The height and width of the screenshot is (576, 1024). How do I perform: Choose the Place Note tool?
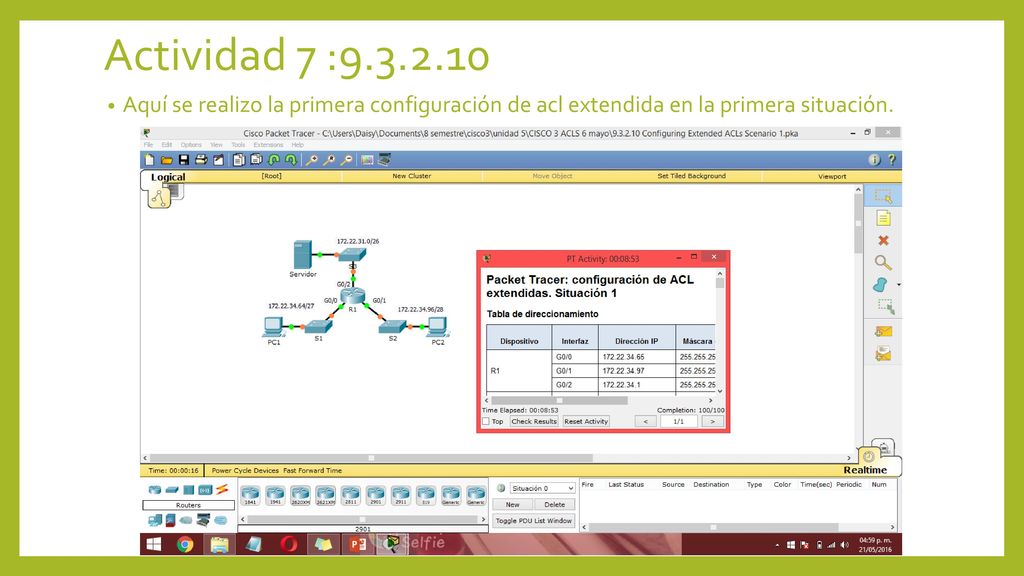pos(884,218)
